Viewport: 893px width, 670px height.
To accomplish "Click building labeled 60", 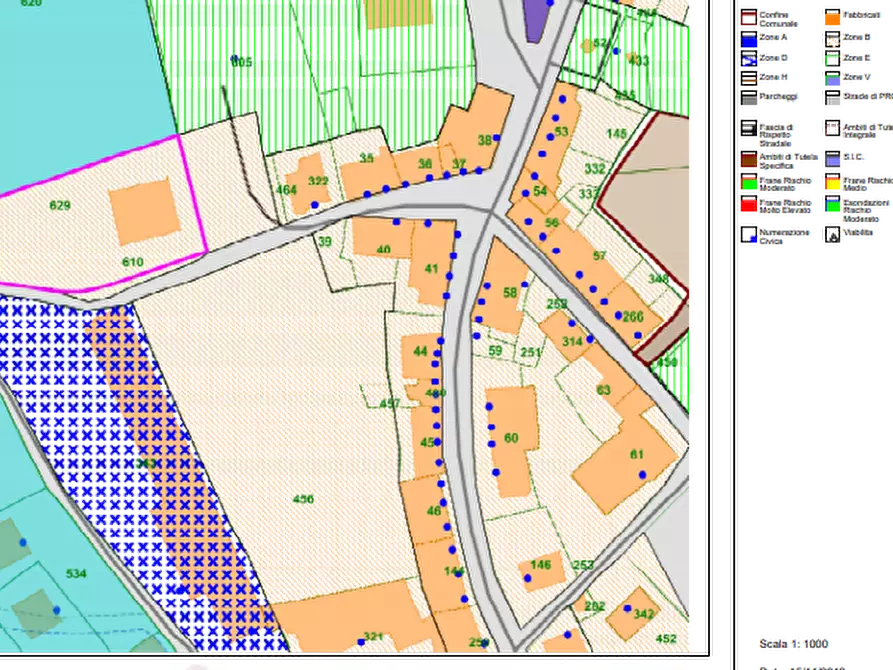I will [511, 438].
